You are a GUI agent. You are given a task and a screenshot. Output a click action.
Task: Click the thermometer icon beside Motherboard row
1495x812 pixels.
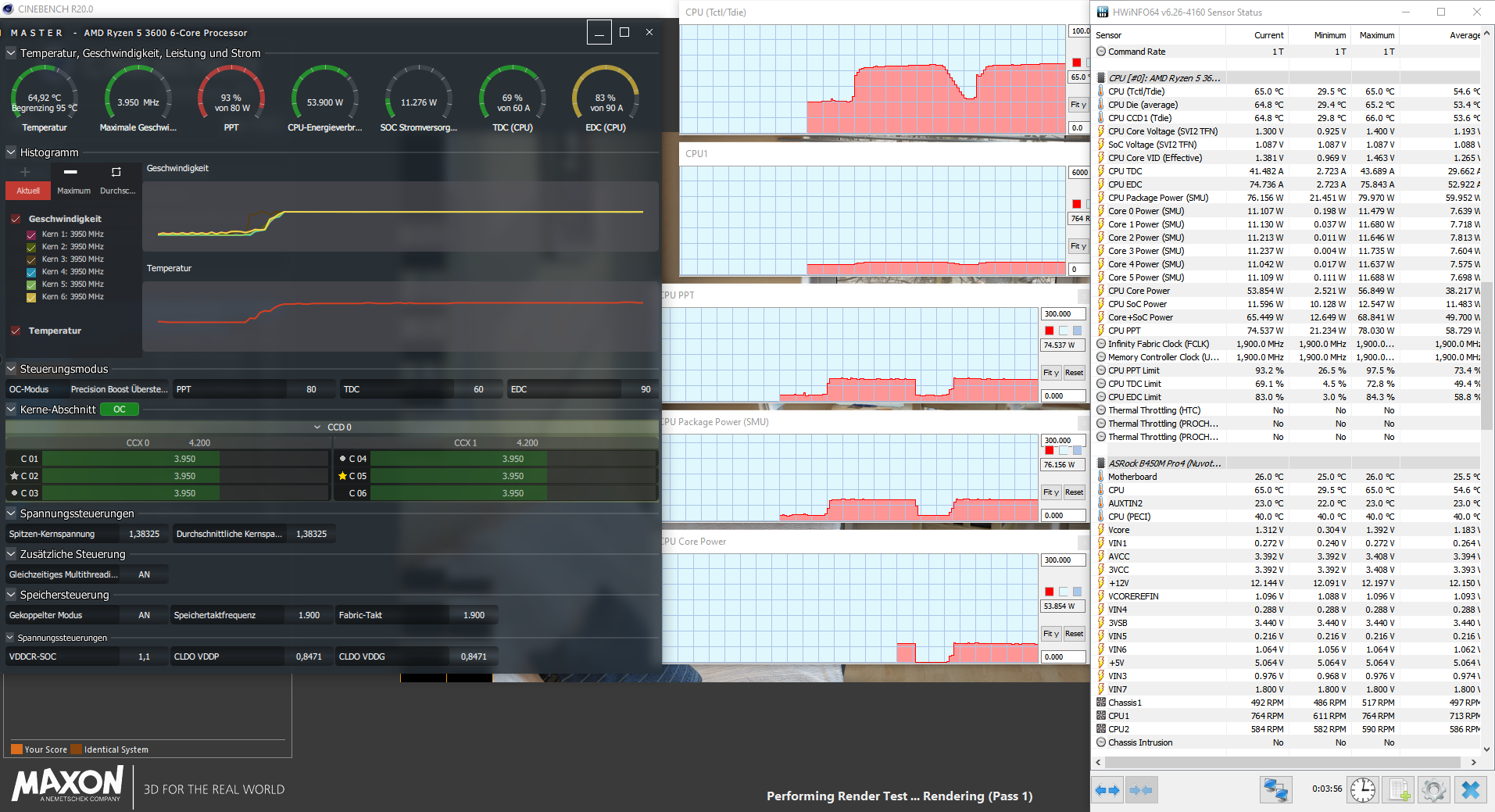tap(1101, 477)
